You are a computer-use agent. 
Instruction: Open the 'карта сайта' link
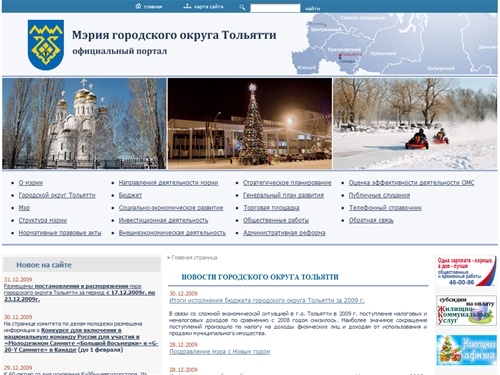[x=209, y=6]
